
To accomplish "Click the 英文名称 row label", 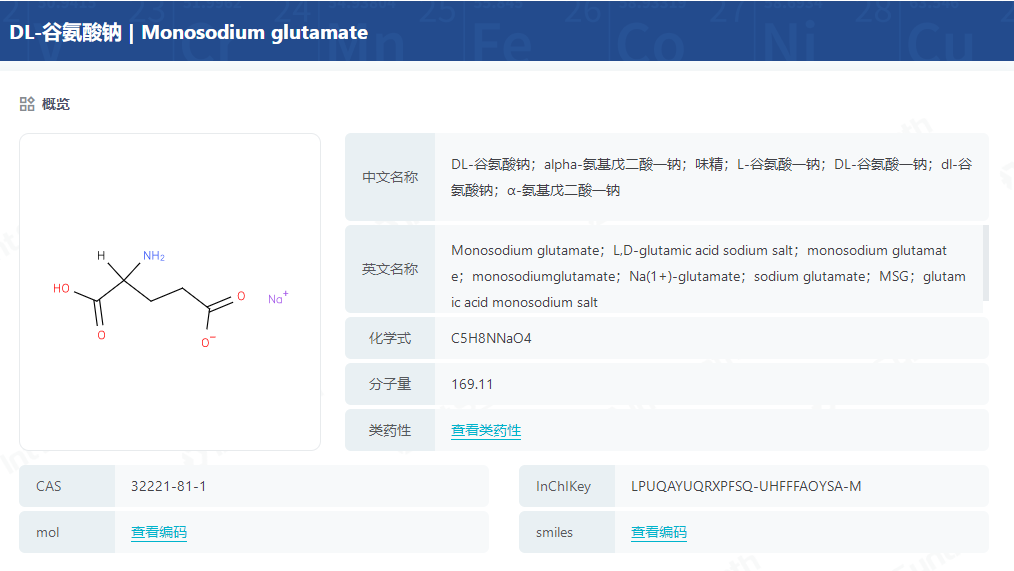I will (390, 269).
